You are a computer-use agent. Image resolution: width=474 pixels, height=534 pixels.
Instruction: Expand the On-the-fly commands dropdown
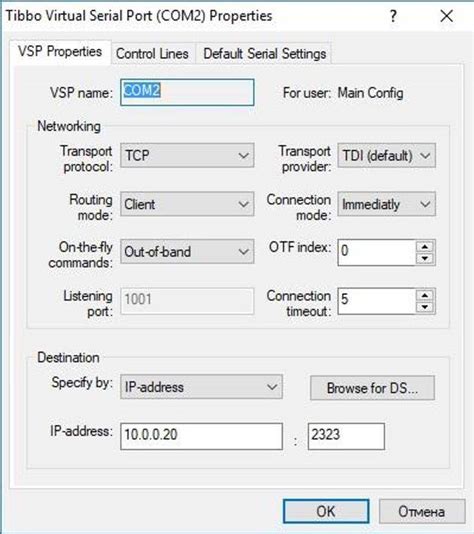pyautogui.click(x=187, y=252)
